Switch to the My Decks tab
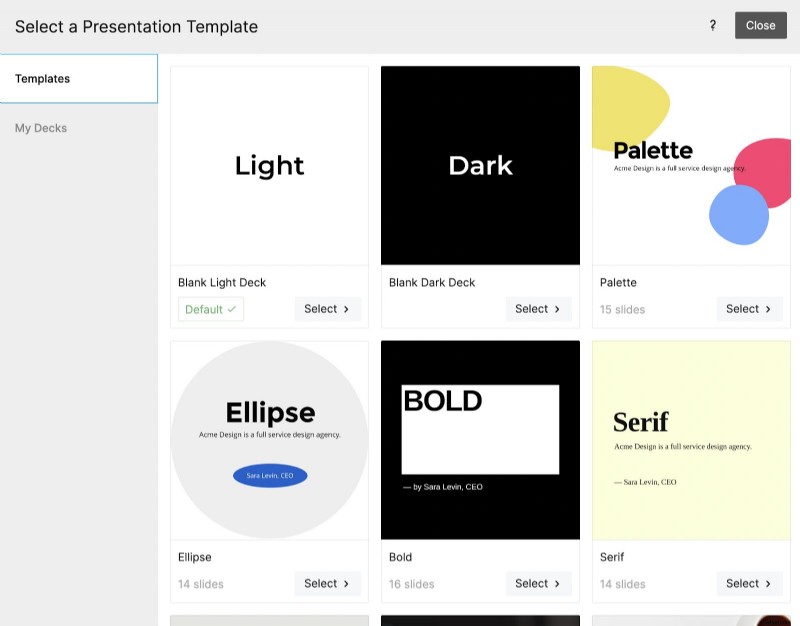Viewport: 800px width, 626px height. click(41, 128)
